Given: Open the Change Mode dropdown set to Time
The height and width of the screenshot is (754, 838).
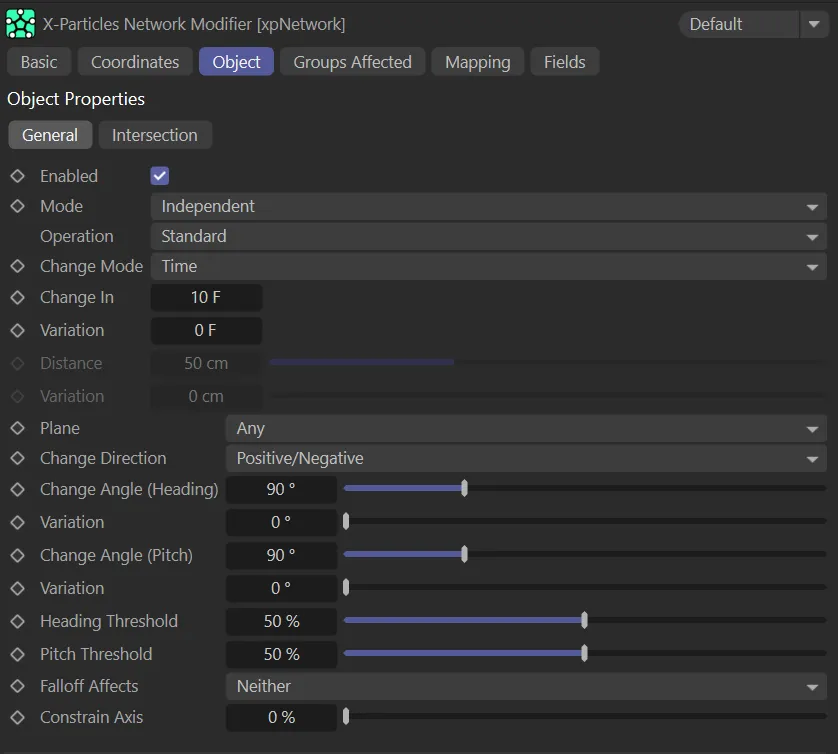Looking at the screenshot, I should pyautogui.click(x=488, y=267).
